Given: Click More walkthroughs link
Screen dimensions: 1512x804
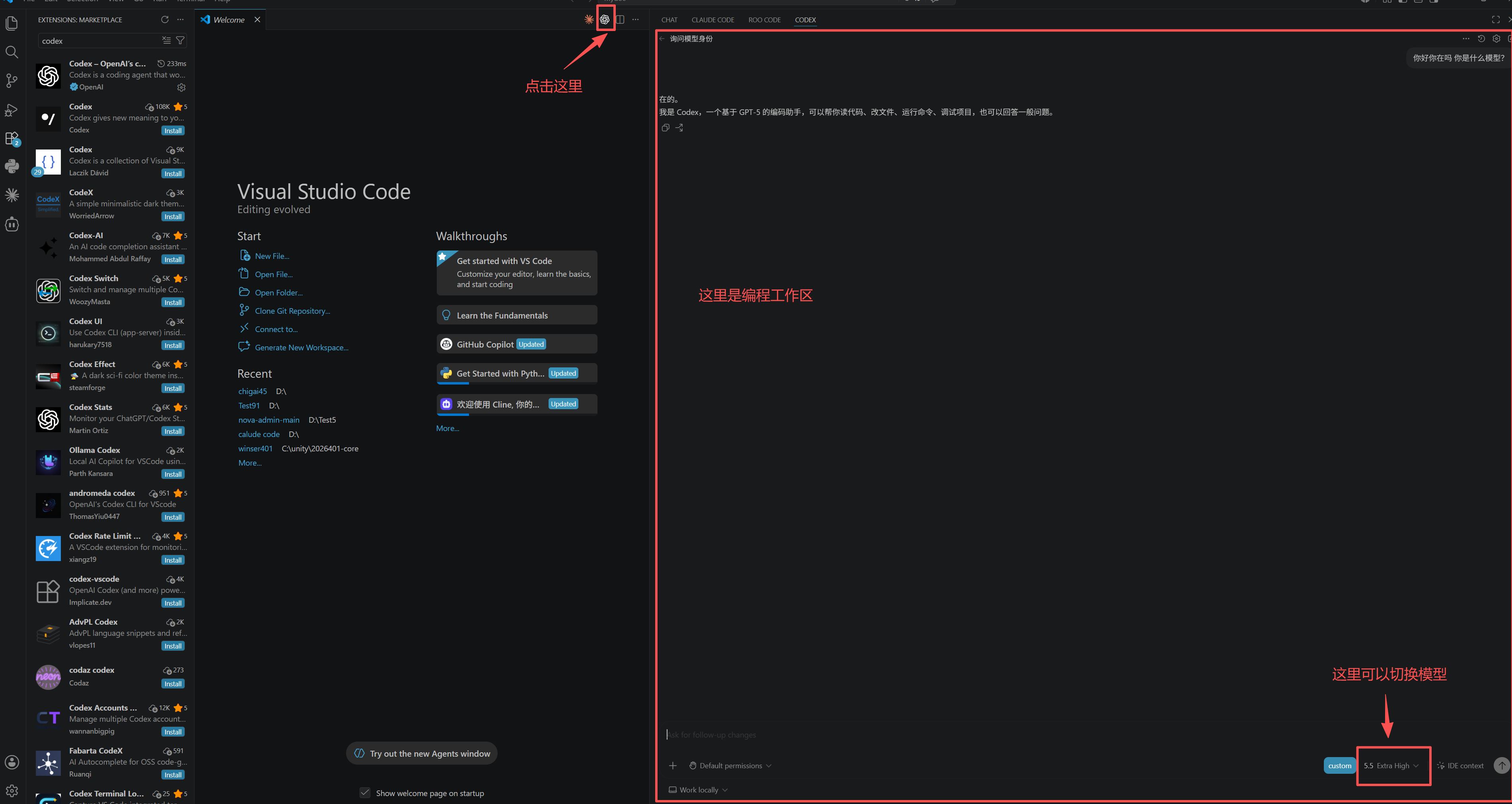Looking at the screenshot, I should click(448, 428).
